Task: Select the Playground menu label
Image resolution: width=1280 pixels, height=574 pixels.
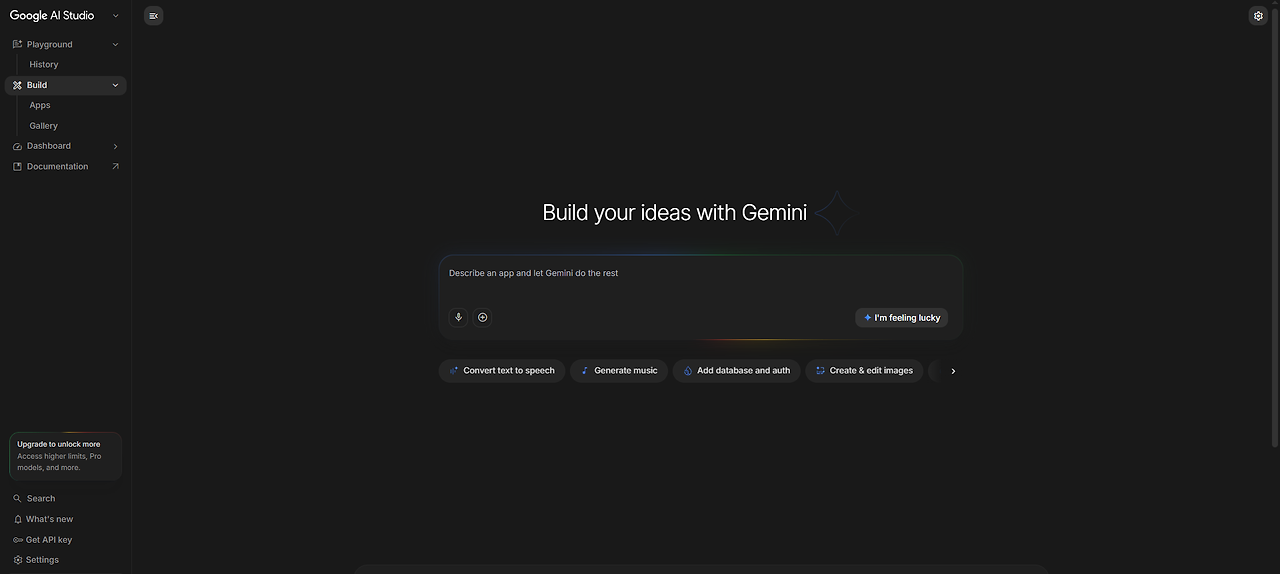Action: tap(50, 44)
